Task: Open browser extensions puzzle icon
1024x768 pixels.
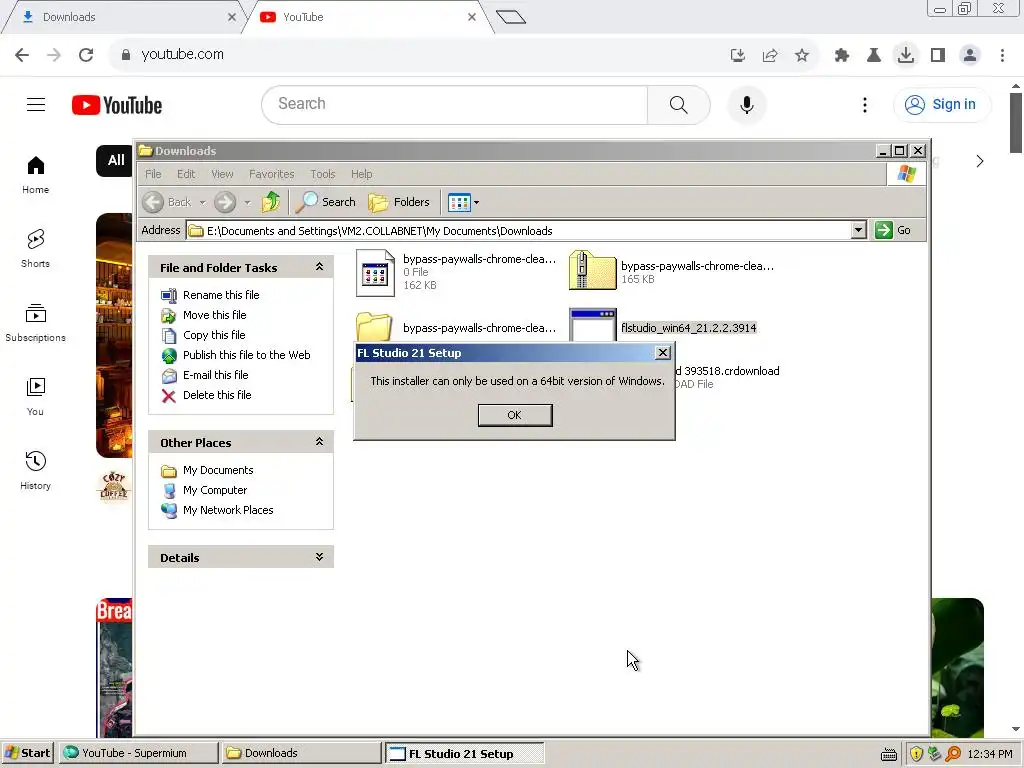Action: [x=842, y=56]
